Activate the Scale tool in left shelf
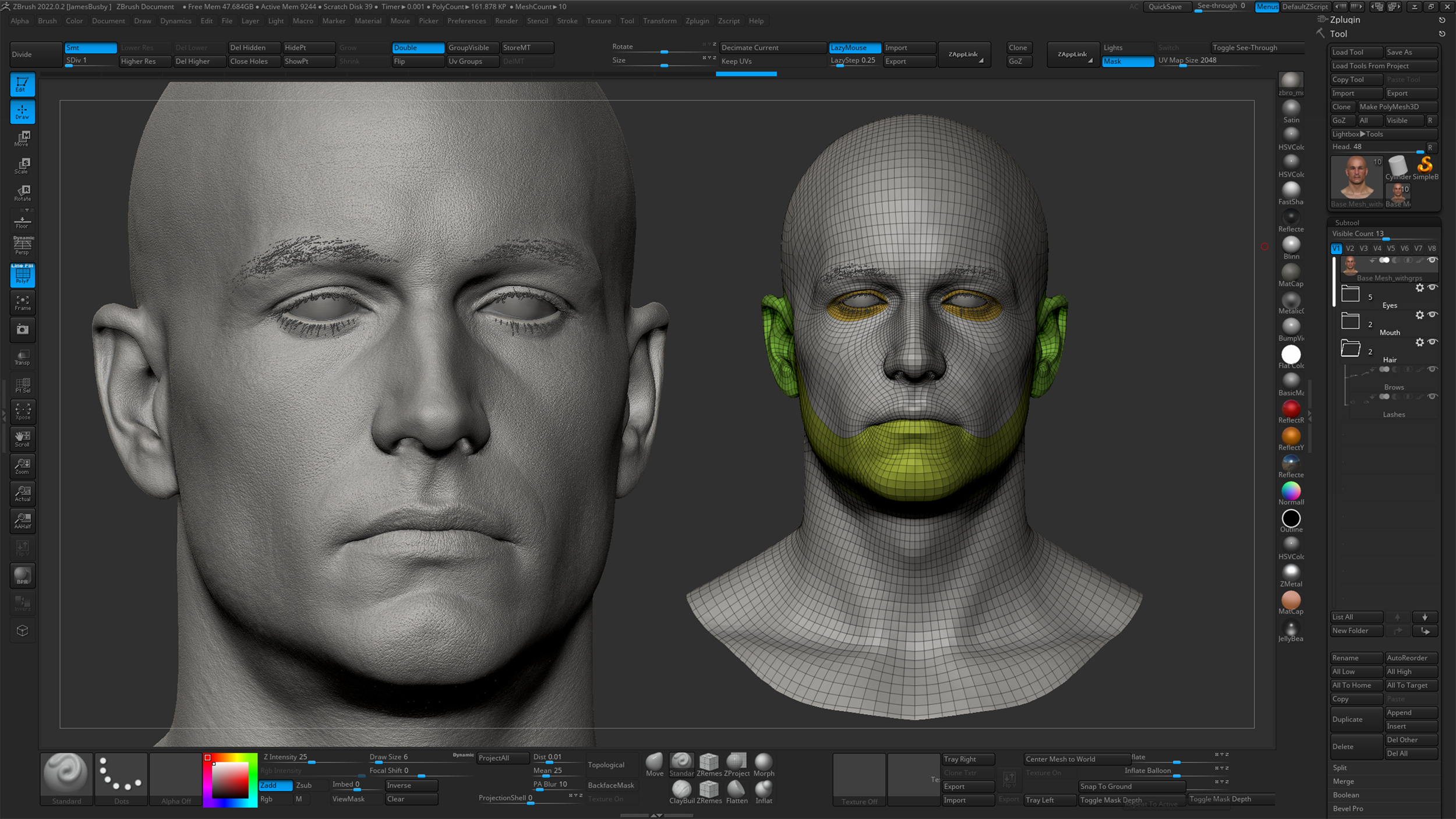1456x819 pixels. pyautogui.click(x=22, y=166)
